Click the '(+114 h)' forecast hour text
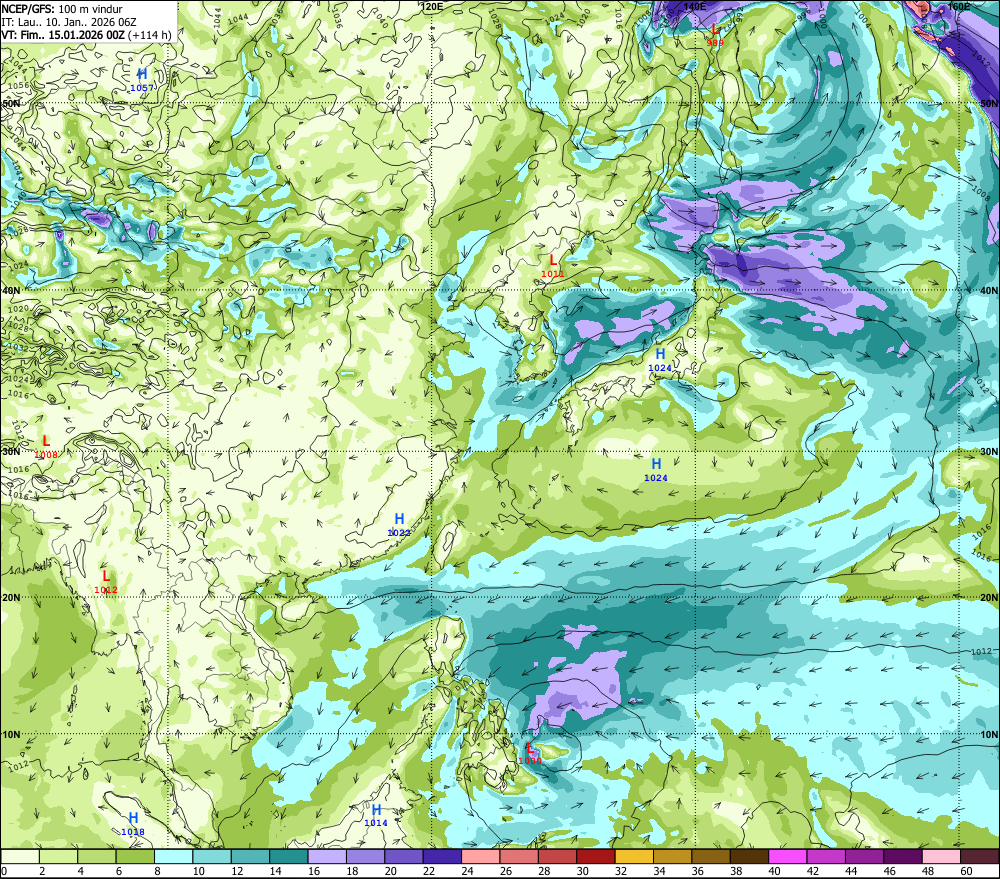The image size is (1000, 879). coord(150,35)
